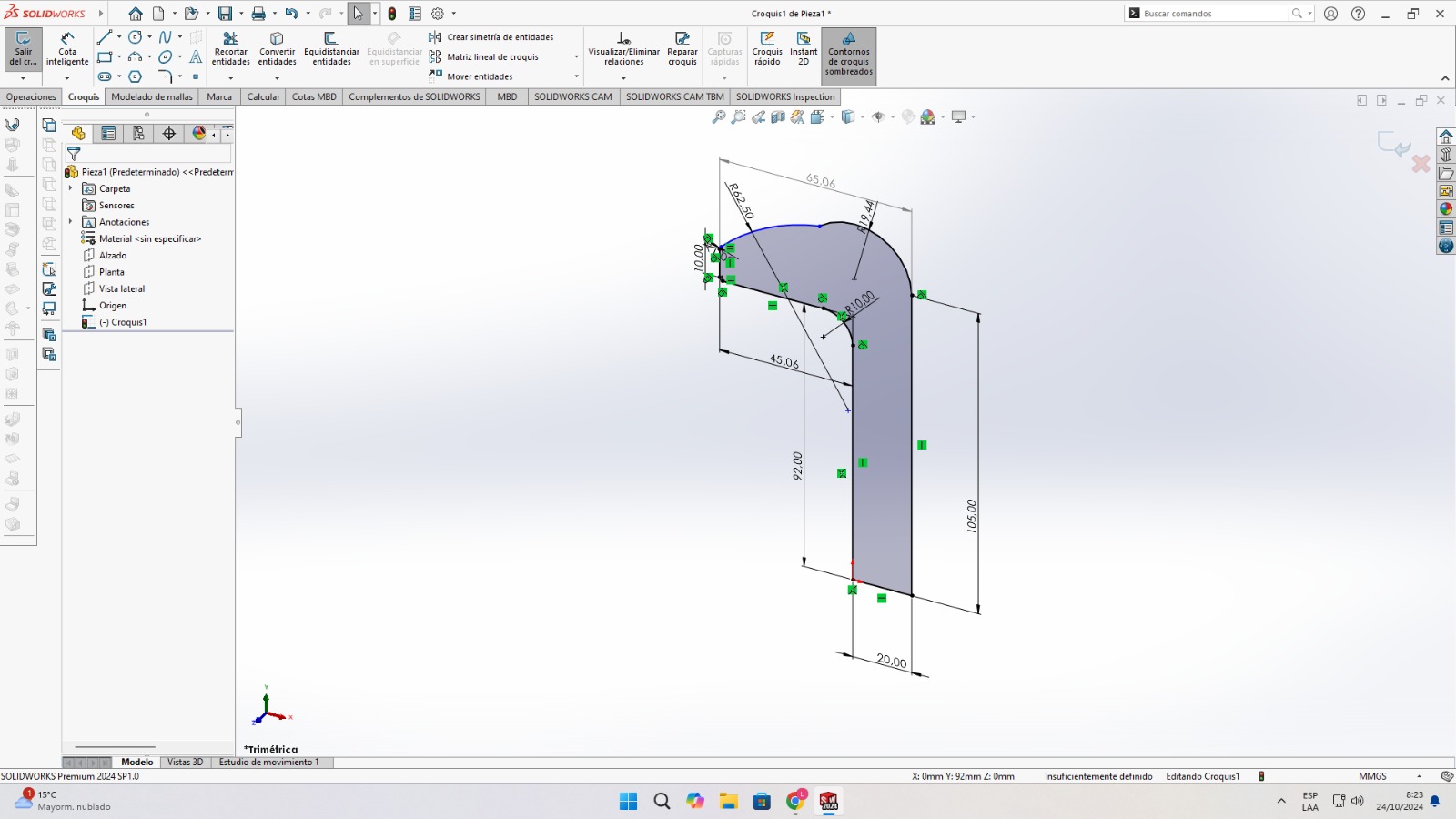Open the Reparar croquis tool
Viewport: 1456px width, 819px height.
[x=682, y=49]
